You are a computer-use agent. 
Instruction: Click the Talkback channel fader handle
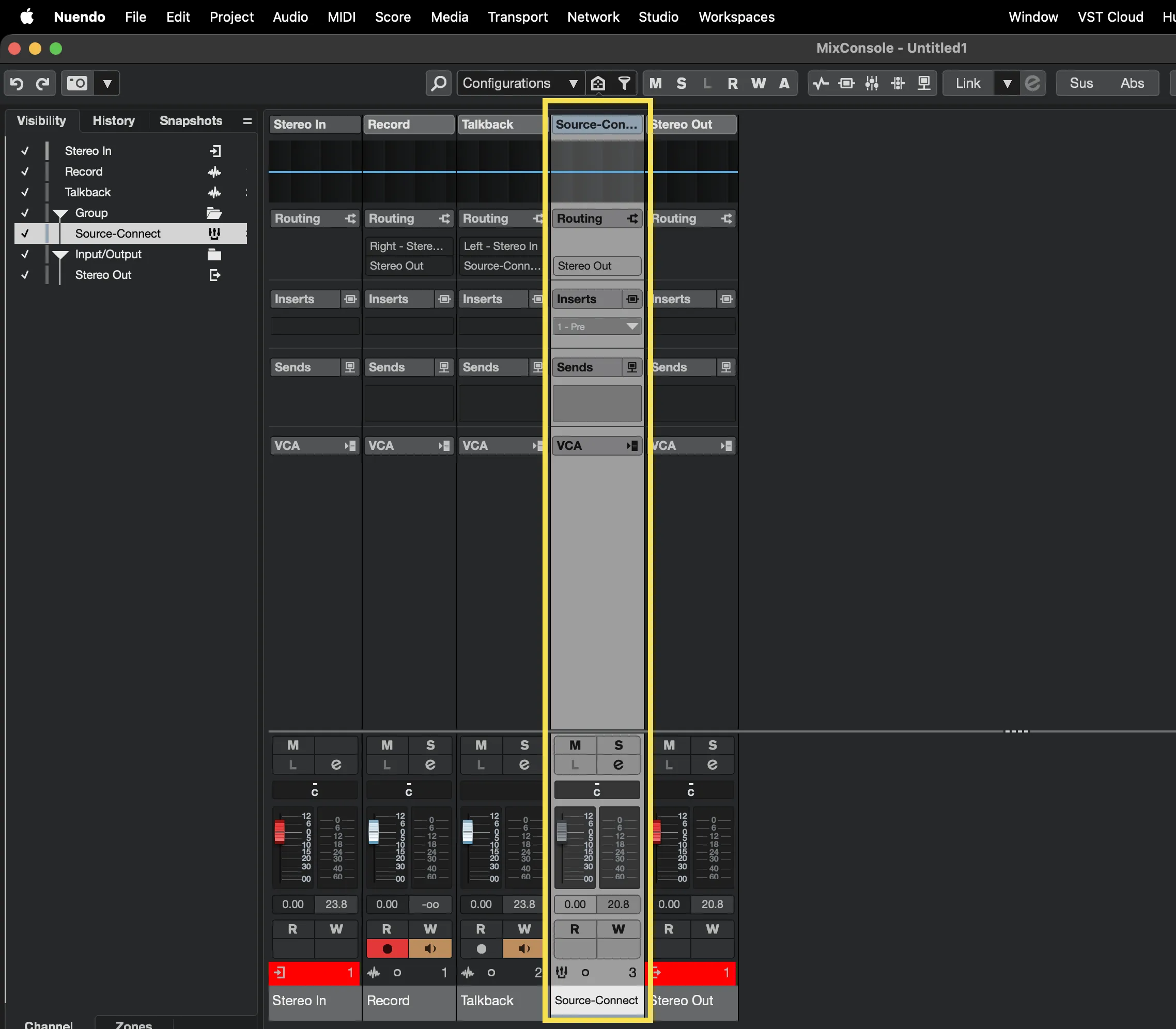pyautogui.click(x=468, y=832)
